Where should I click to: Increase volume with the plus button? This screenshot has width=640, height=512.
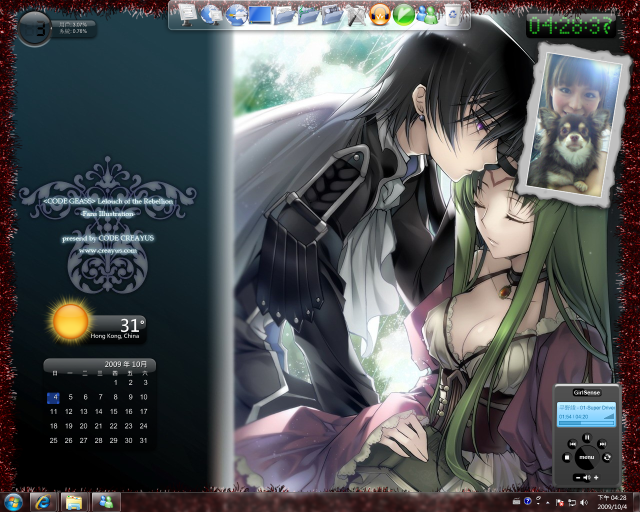pos(596,478)
